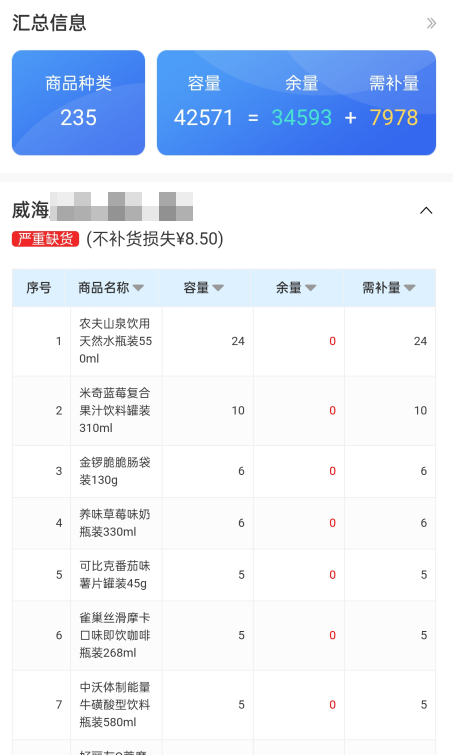Screen dimensions: 457x755
Task: Tap the 严重缺货 red tag
Action: point(46,239)
